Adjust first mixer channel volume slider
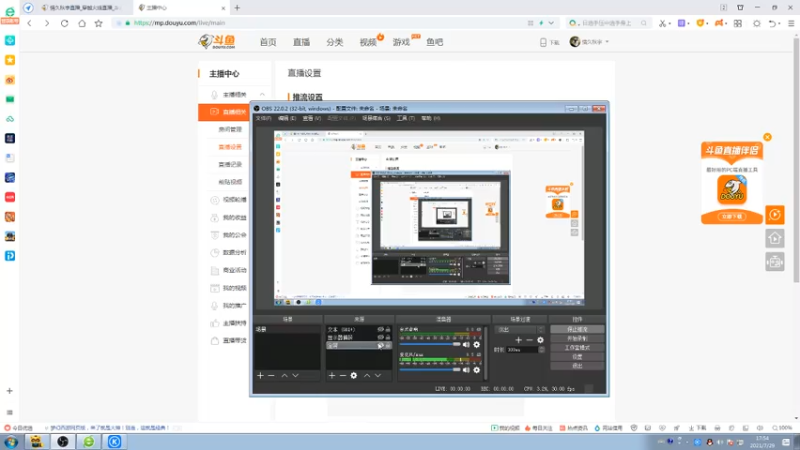The height and width of the screenshot is (450, 800). click(x=430, y=344)
